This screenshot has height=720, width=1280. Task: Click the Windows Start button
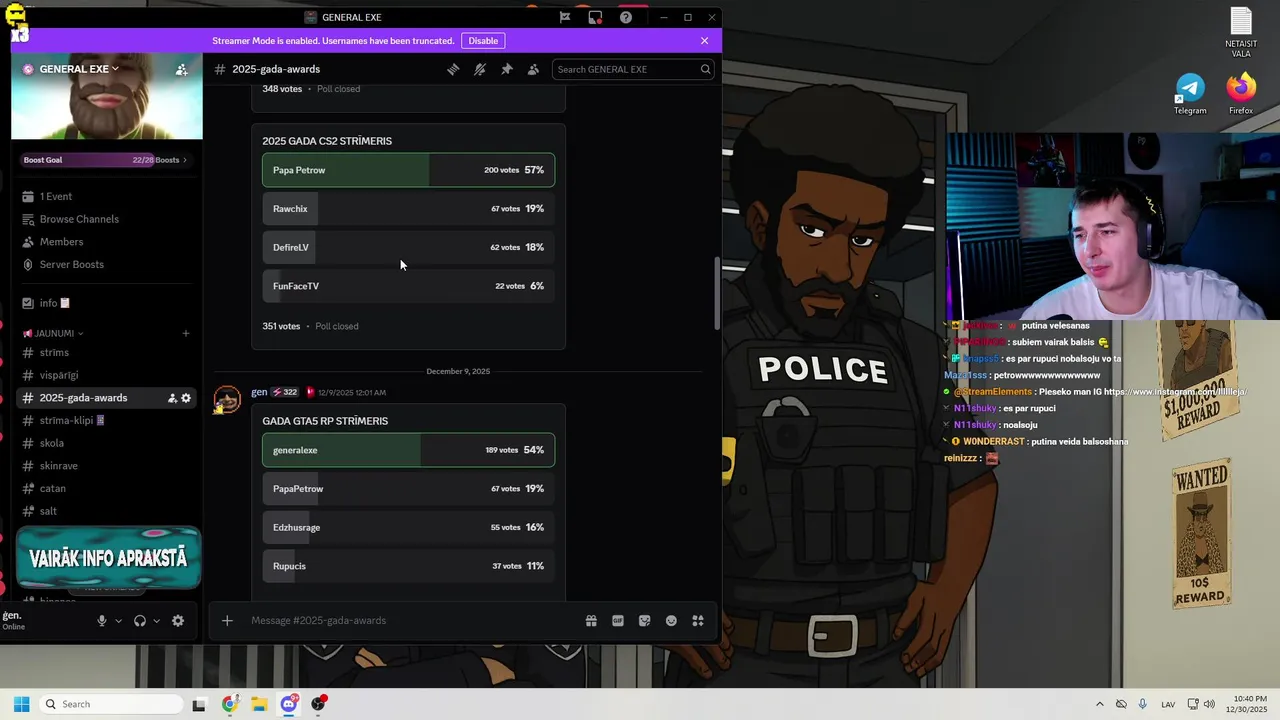point(21,704)
